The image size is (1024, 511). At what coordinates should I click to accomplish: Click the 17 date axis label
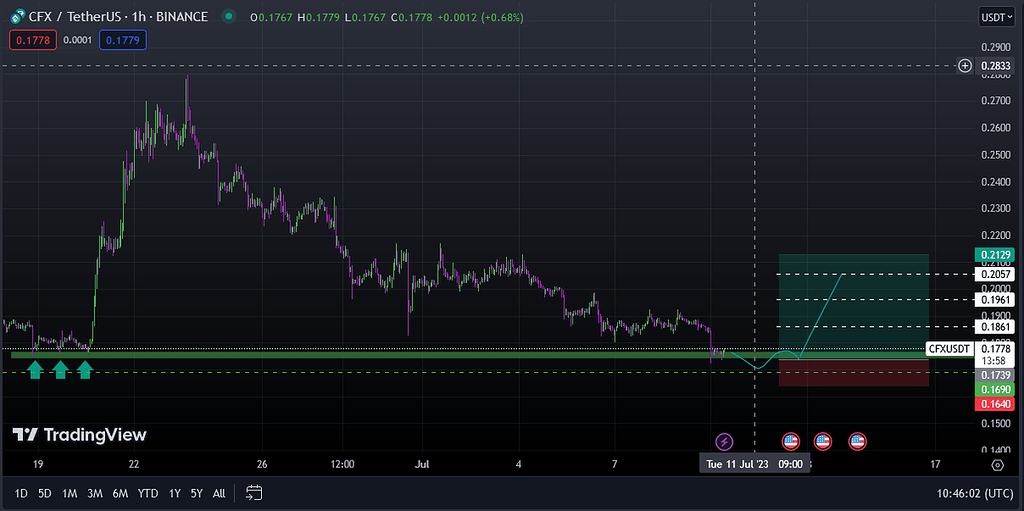935,465
